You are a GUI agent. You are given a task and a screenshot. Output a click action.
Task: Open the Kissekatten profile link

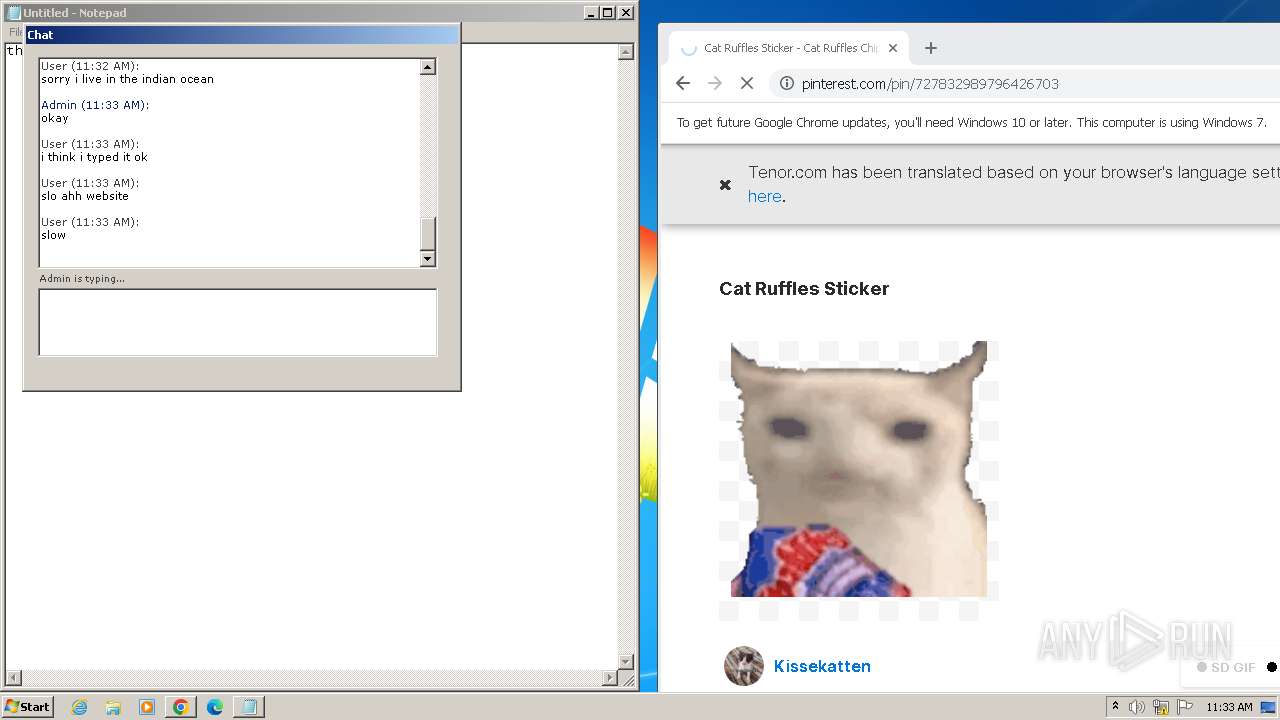pos(822,666)
